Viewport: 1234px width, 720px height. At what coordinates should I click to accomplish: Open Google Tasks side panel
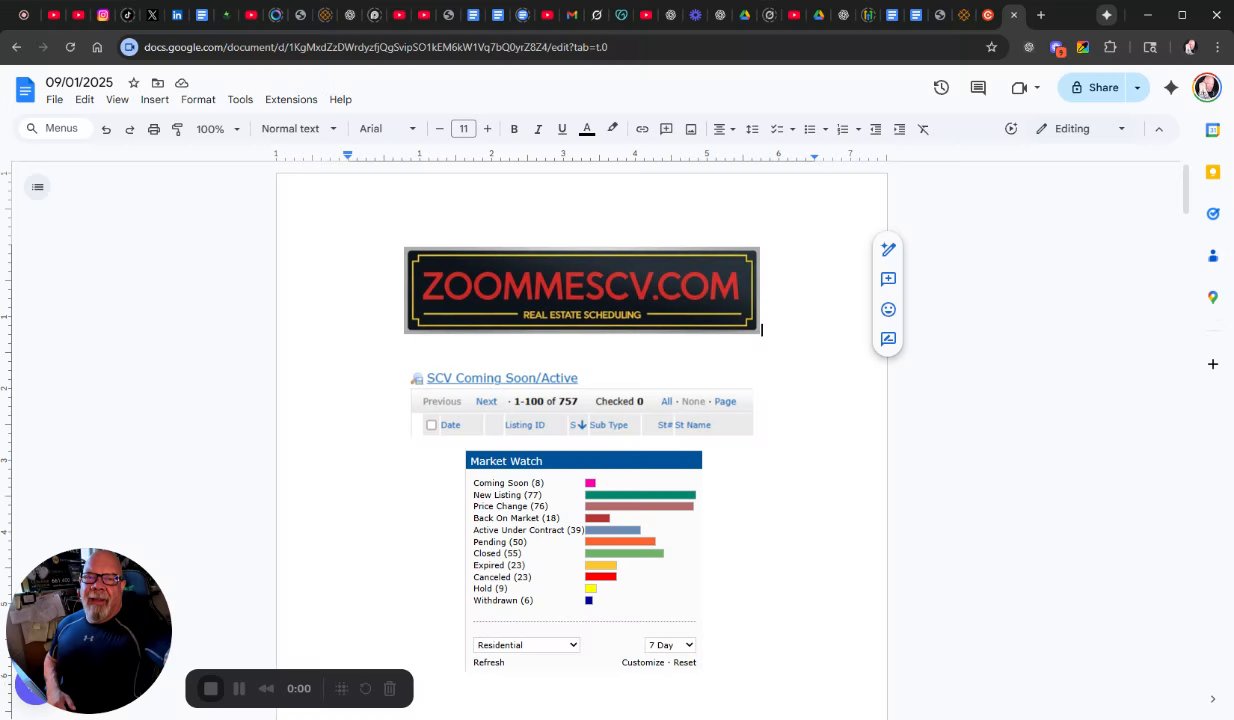[1213, 214]
